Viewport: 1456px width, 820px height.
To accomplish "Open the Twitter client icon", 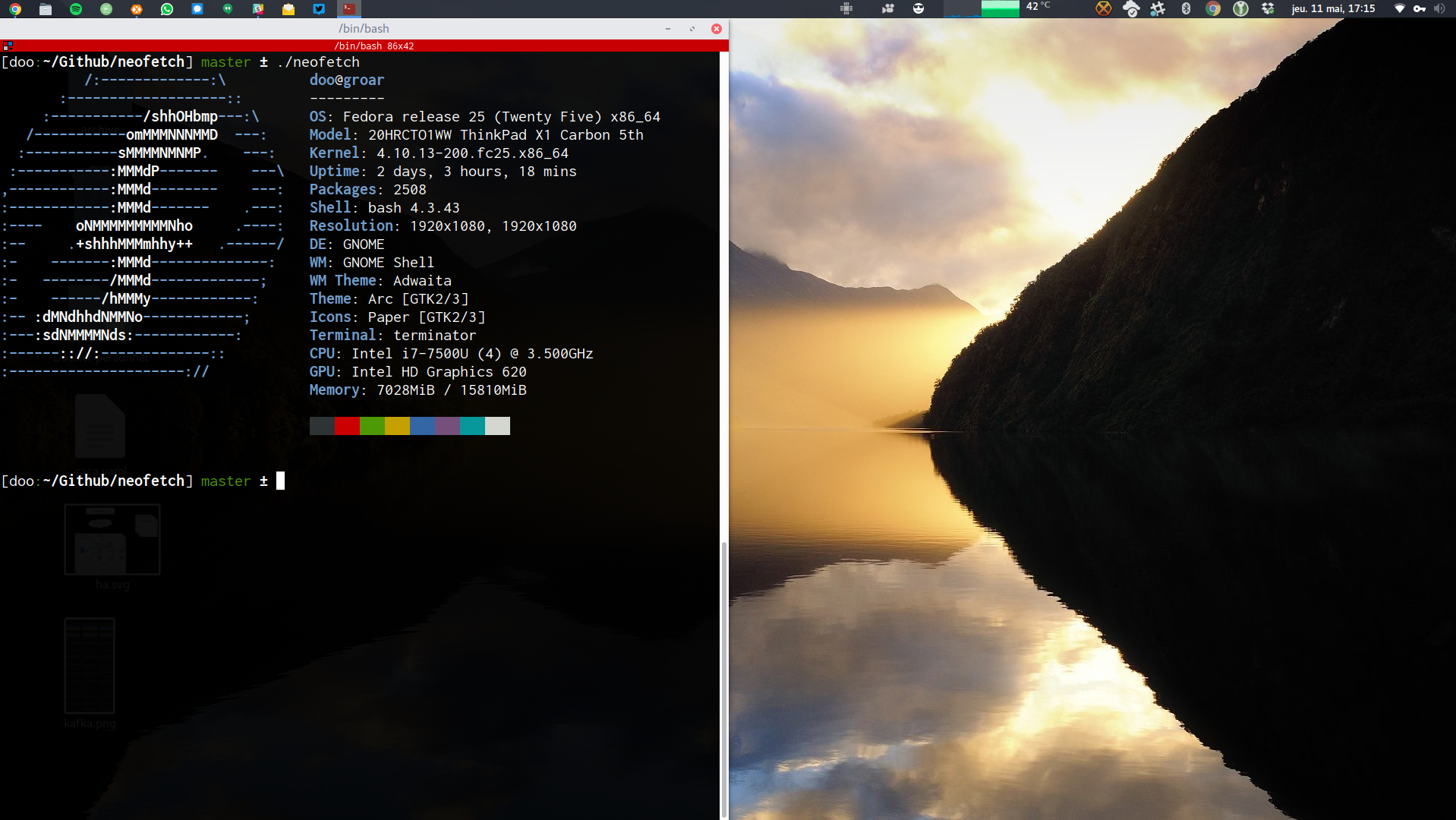I will 319,9.
